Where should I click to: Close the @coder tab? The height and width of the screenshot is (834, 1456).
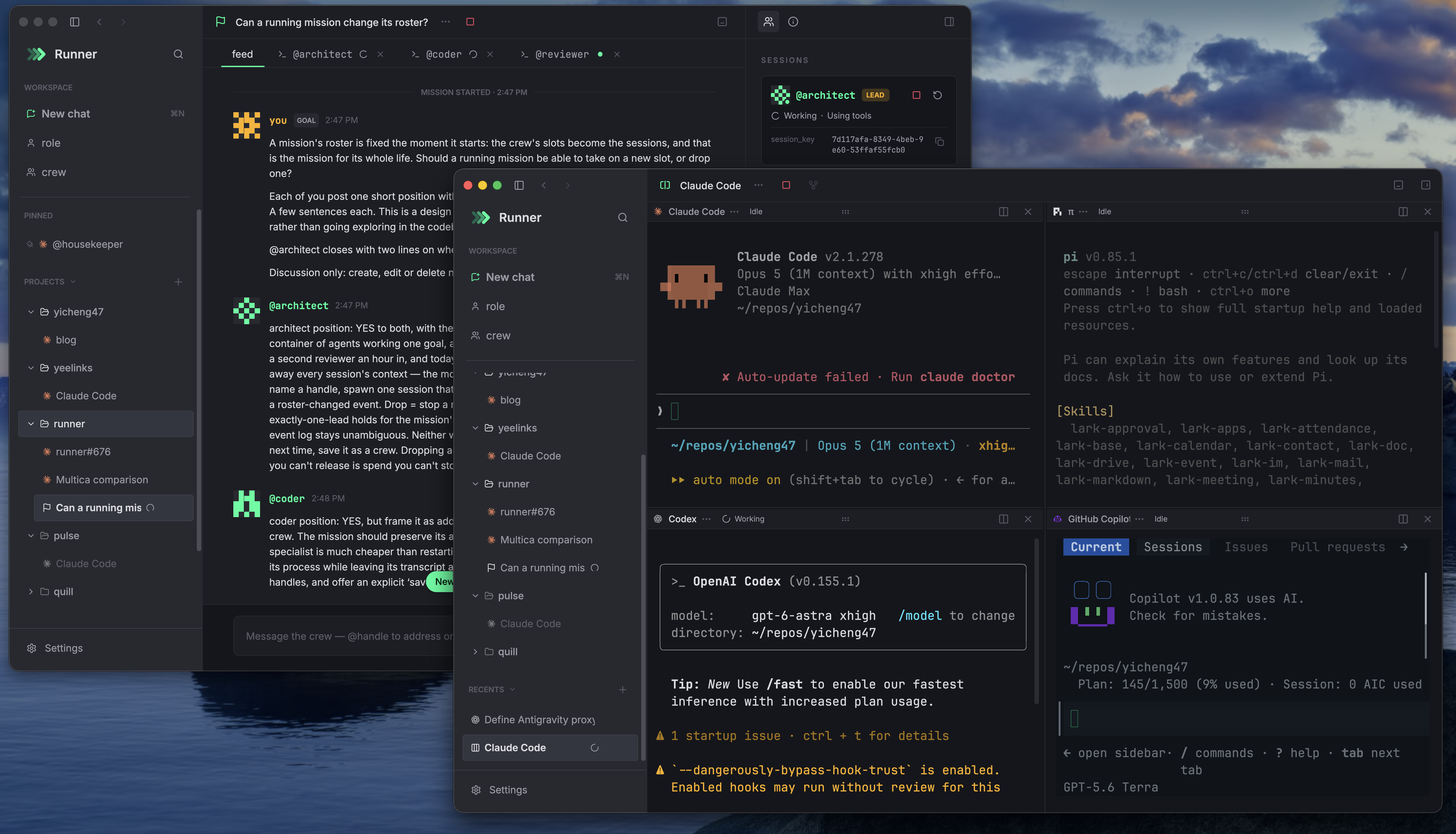(490, 54)
